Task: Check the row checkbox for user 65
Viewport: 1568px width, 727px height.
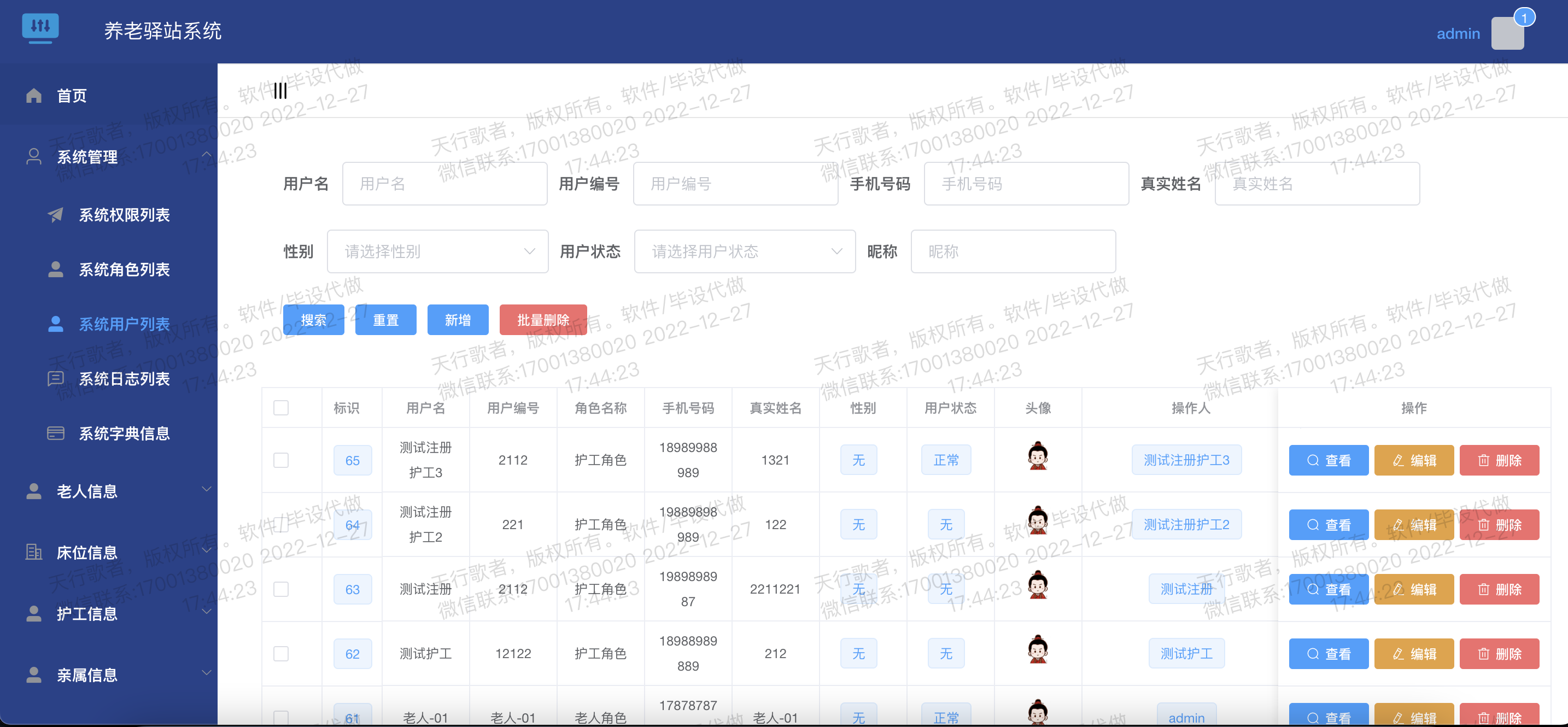Action: 280,460
